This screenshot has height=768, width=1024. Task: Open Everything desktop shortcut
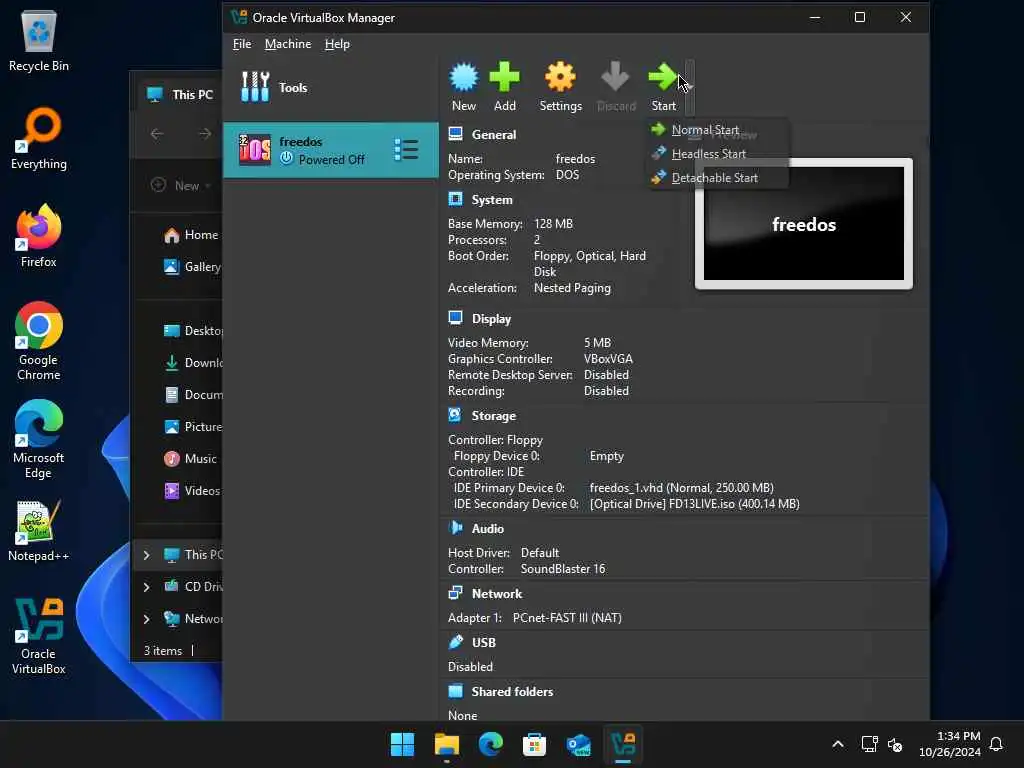tap(39, 139)
